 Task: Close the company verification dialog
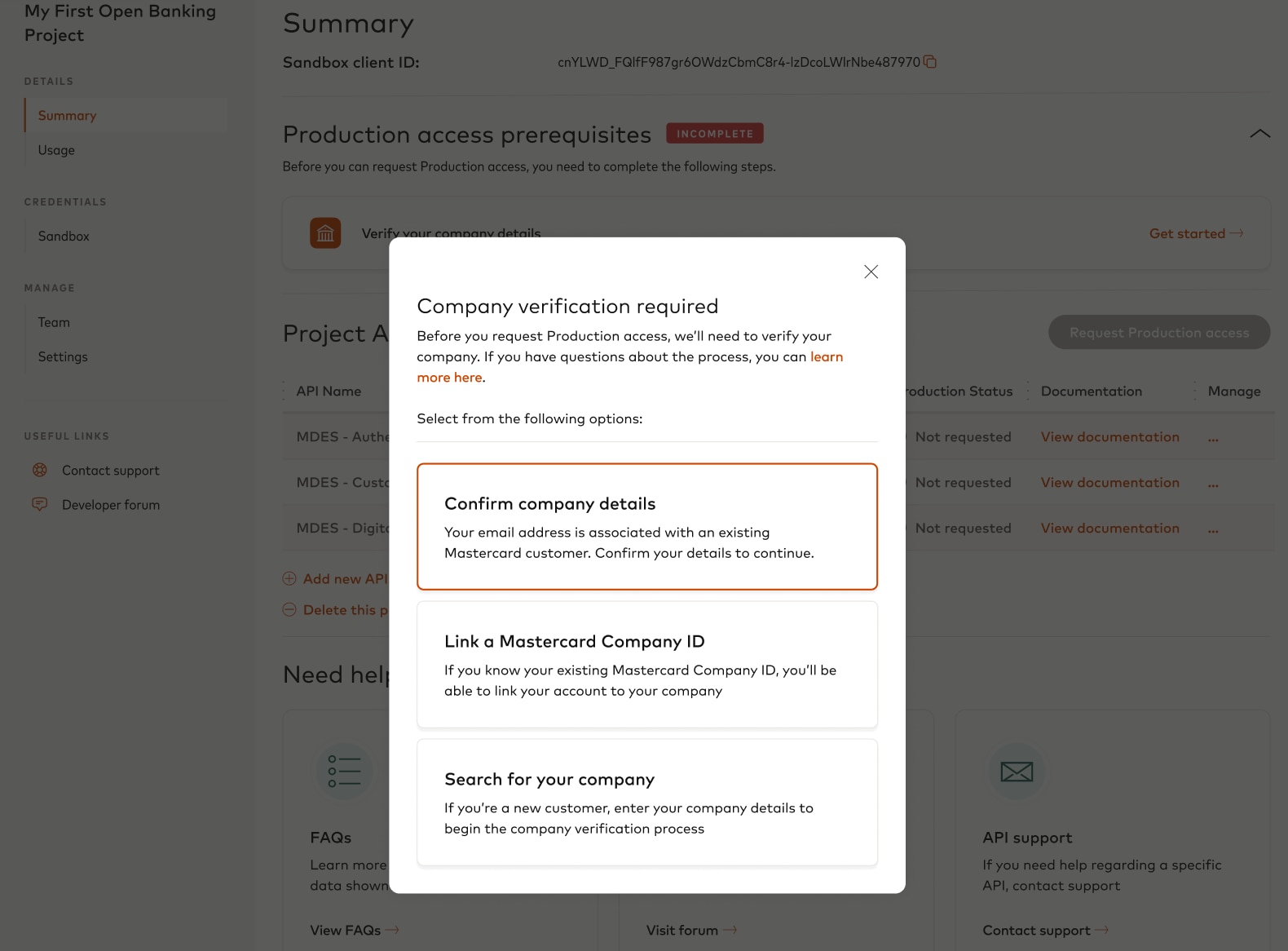click(x=871, y=272)
